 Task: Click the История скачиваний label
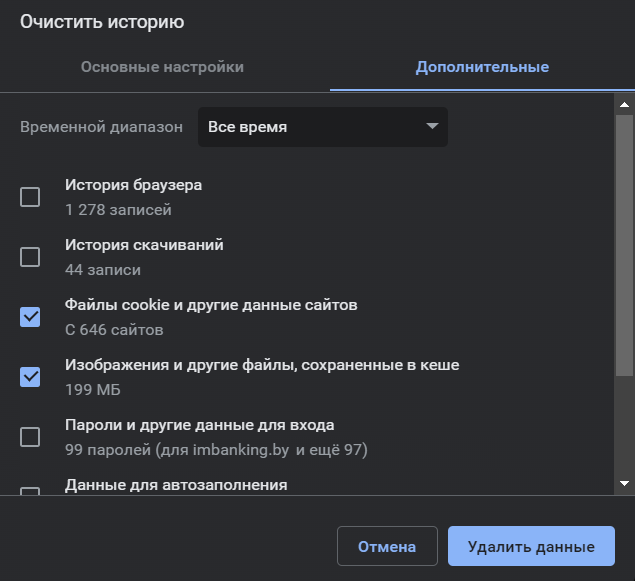[144, 245]
